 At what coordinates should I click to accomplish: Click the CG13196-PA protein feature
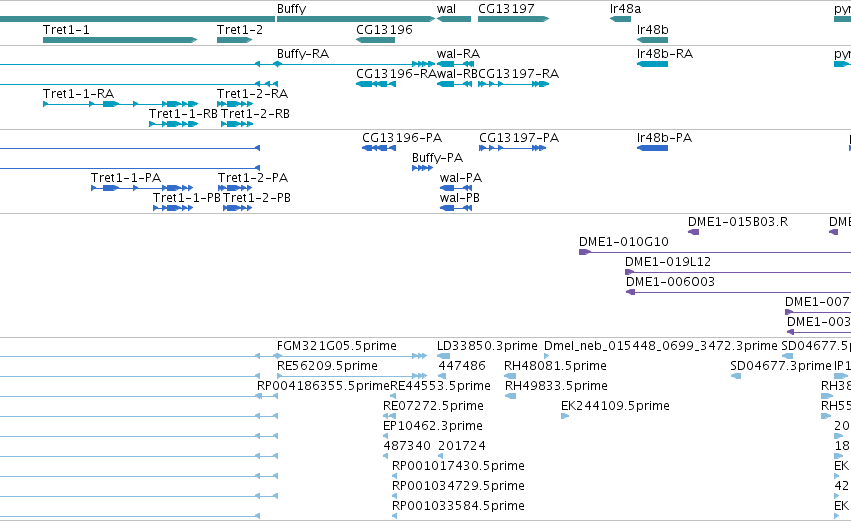click(x=379, y=148)
